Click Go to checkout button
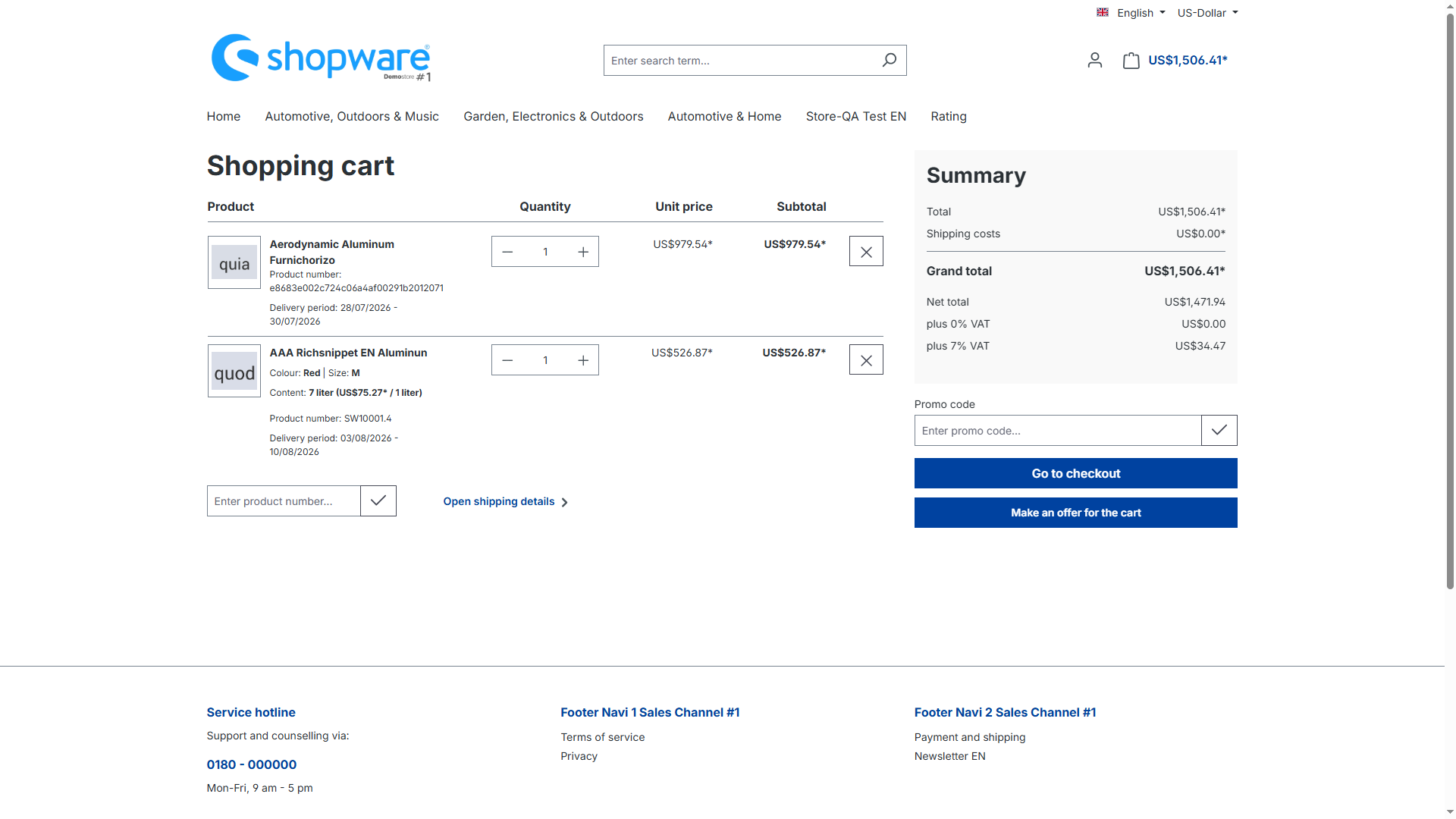Screen dimensions: 1456x819 pyautogui.click(x=1075, y=473)
